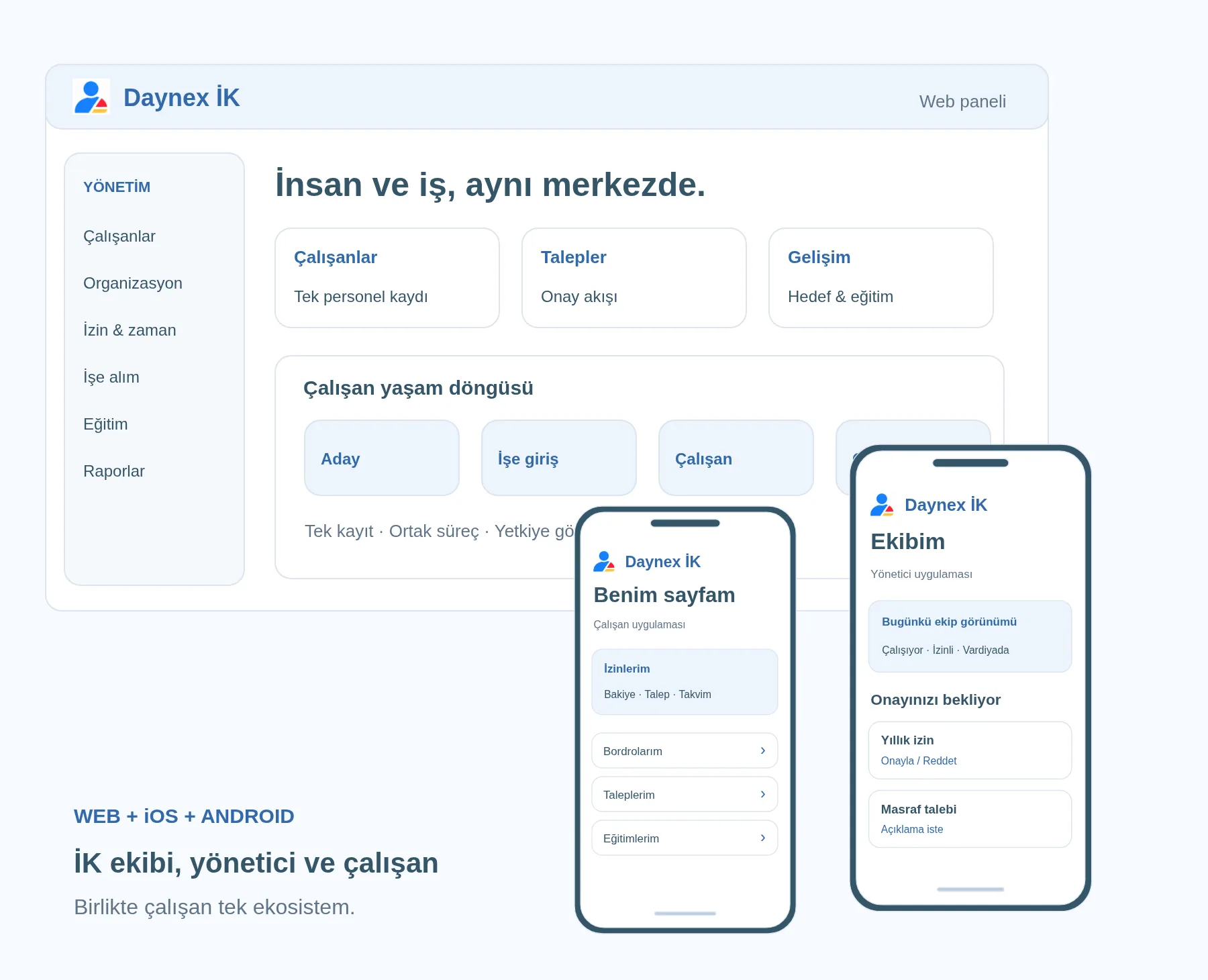Click the Onayınızı bekliyor heading

(x=936, y=699)
